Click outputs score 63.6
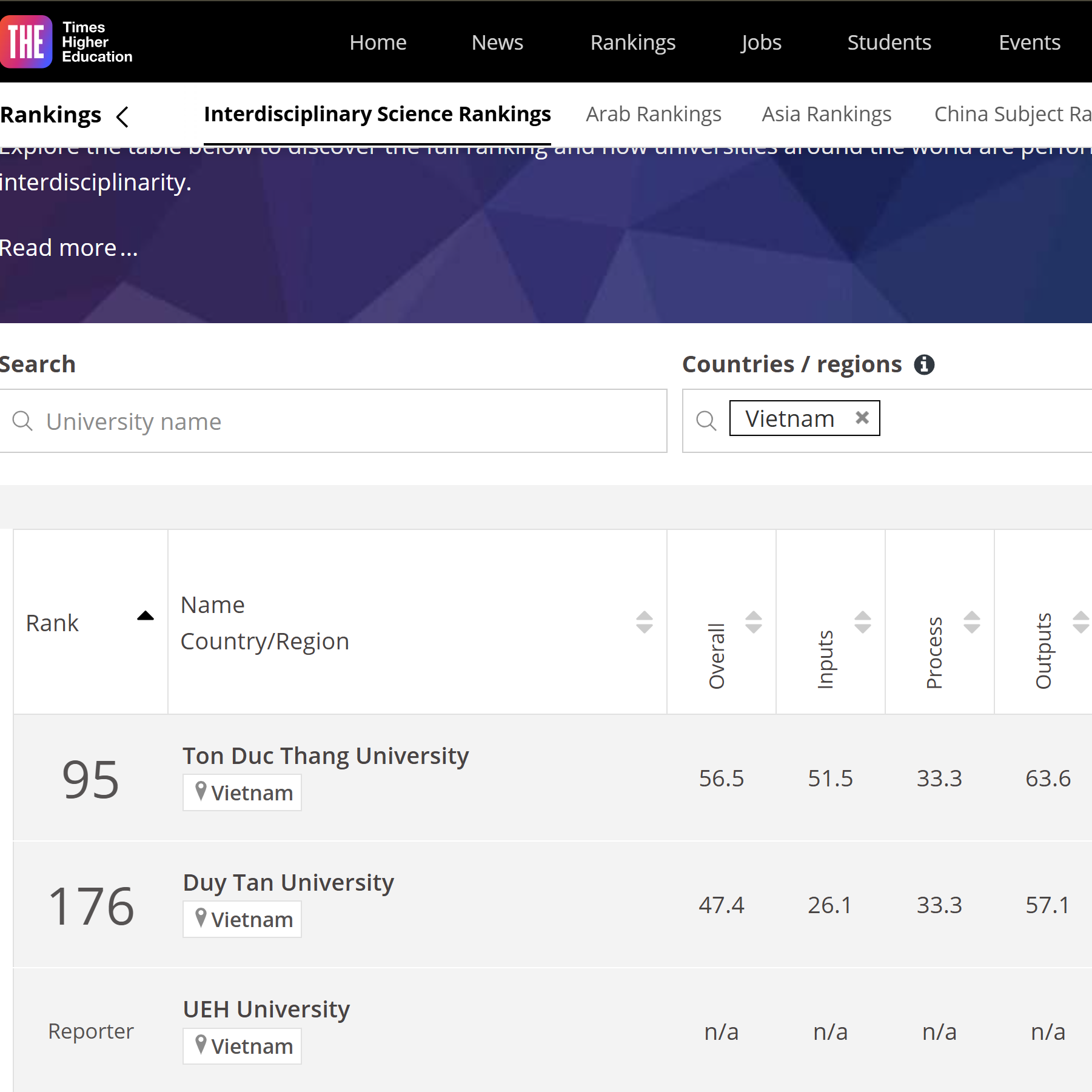Viewport: 1092px width, 1092px height. coord(1048,778)
